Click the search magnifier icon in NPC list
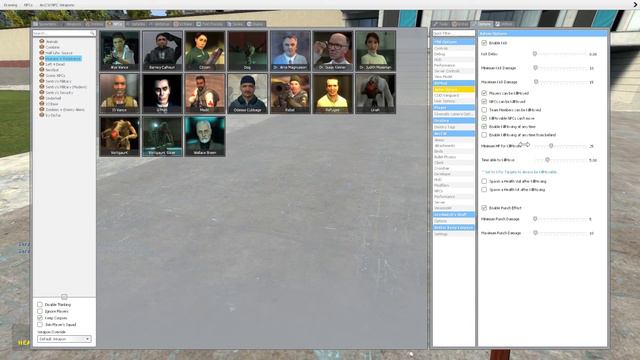 click(x=93, y=33)
